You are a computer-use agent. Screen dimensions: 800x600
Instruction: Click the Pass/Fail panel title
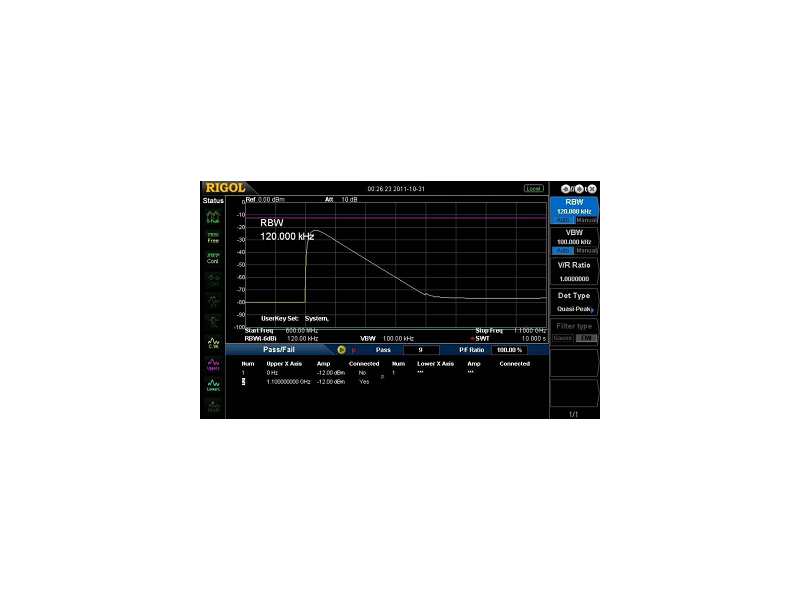280,350
